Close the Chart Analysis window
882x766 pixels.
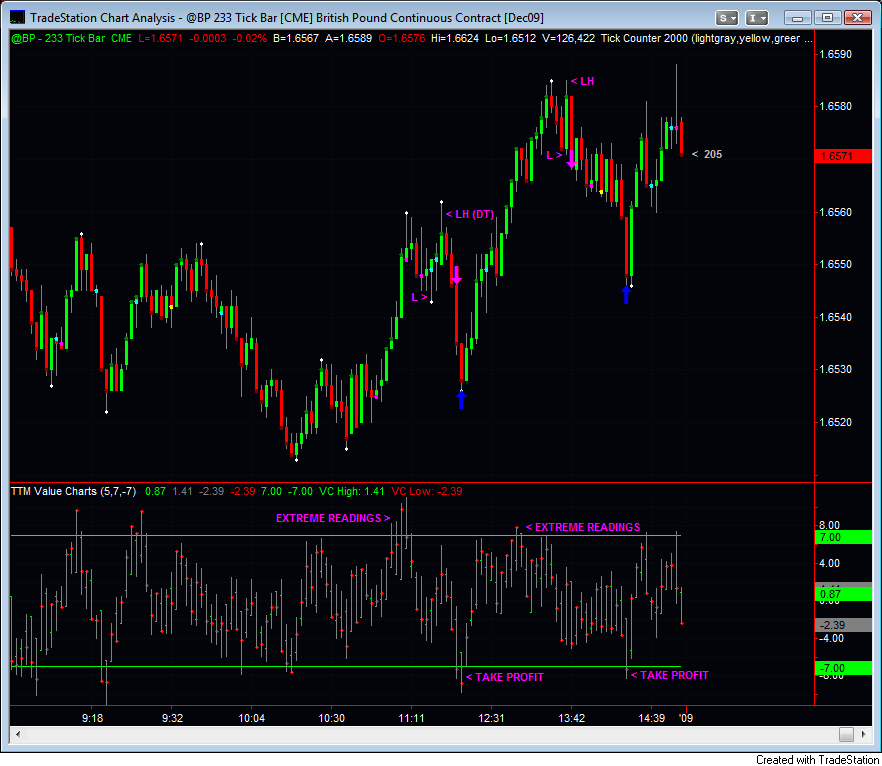point(858,18)
